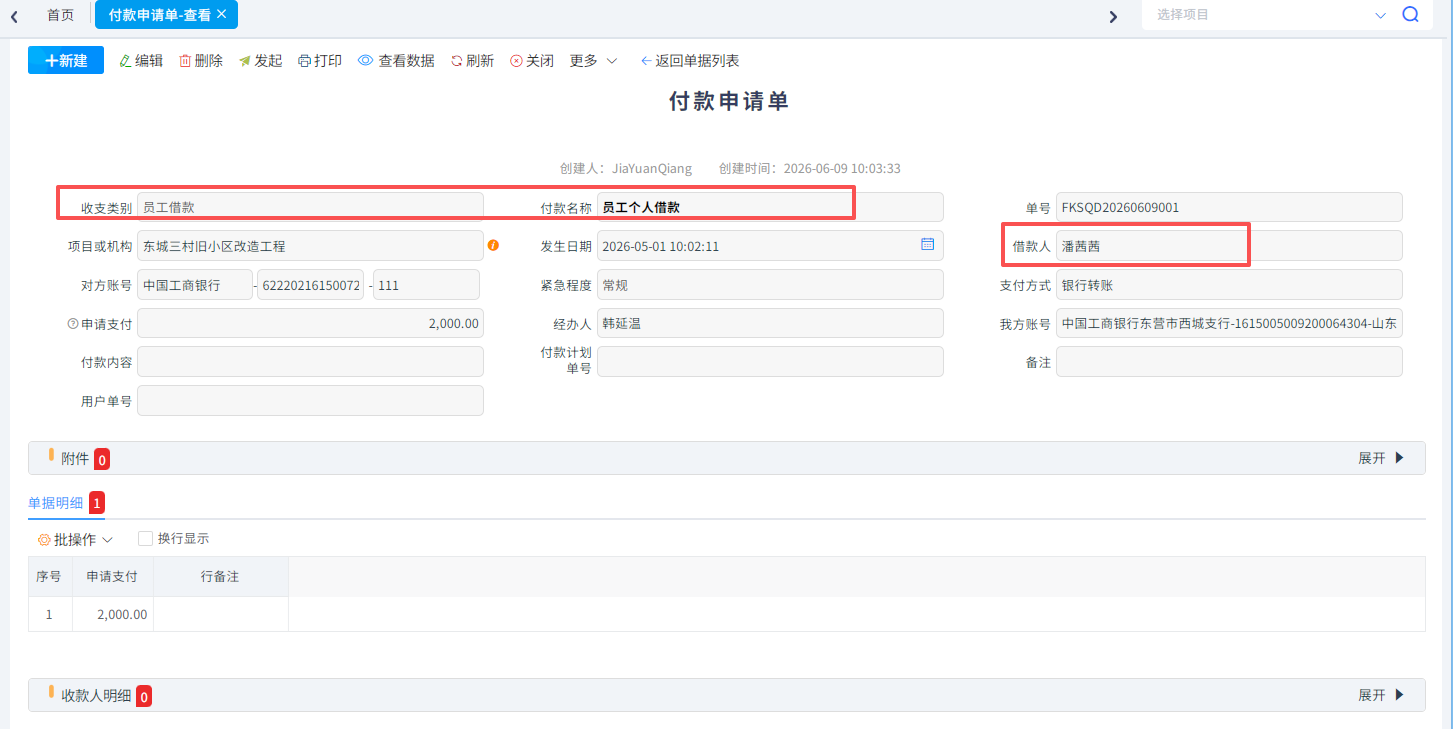The image size is (1453, 729).
Task: Click the 紧急程度 field 常规
Action: (770, 285)
